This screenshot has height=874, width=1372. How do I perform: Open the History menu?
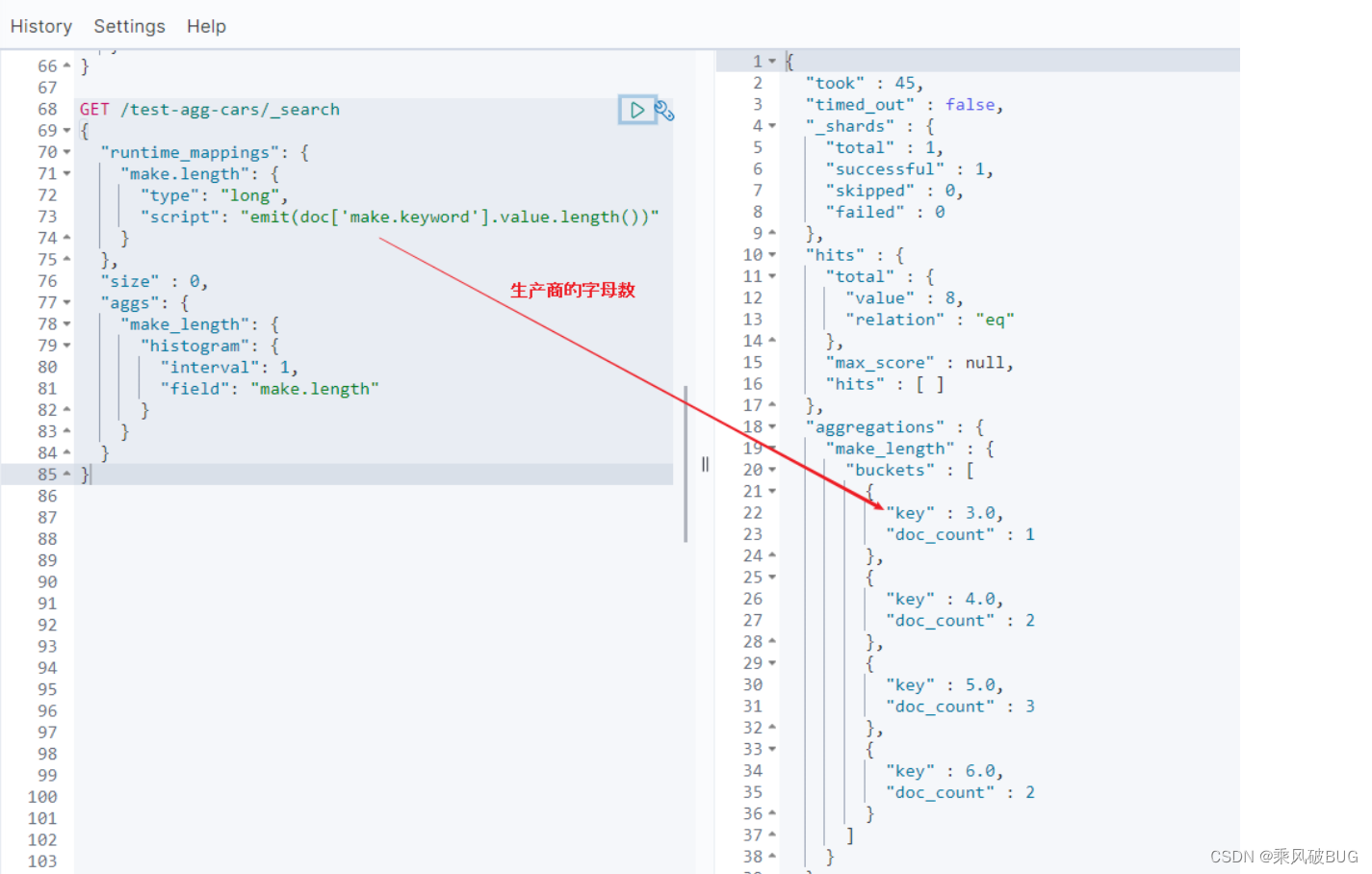click(41, 26)
